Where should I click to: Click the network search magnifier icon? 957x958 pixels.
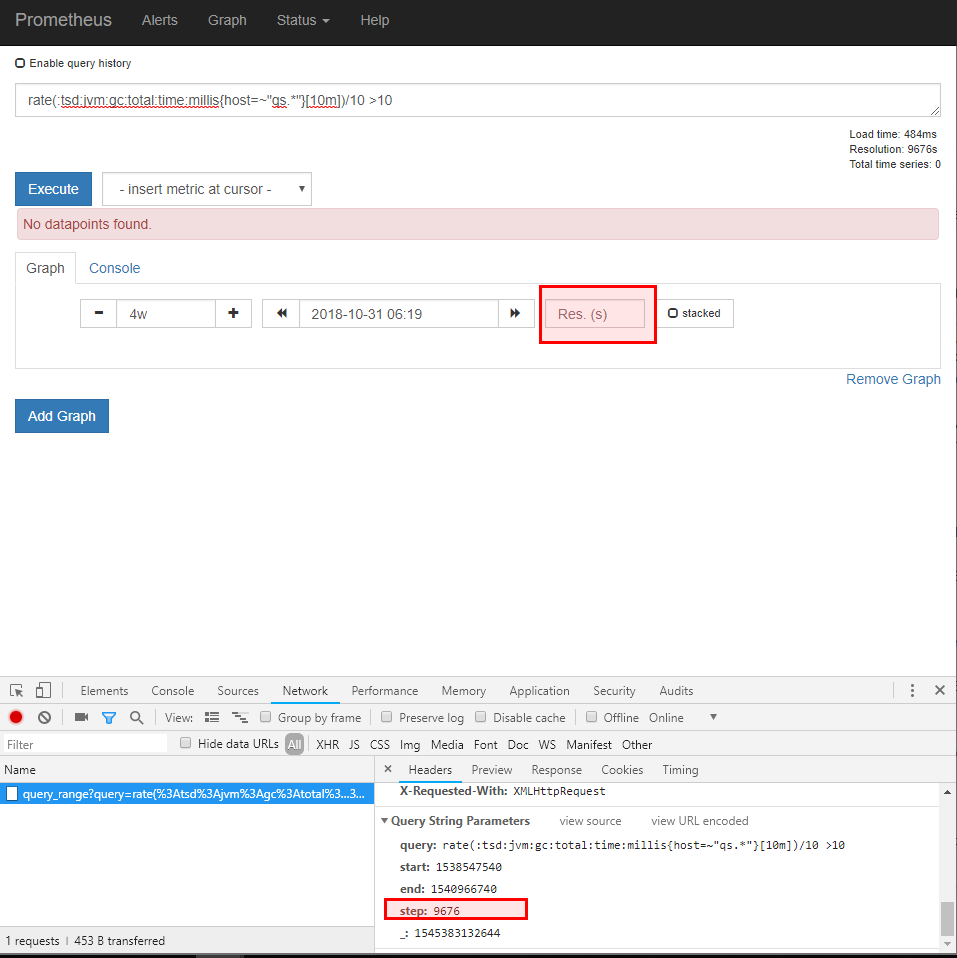click(x=134, y=717)
